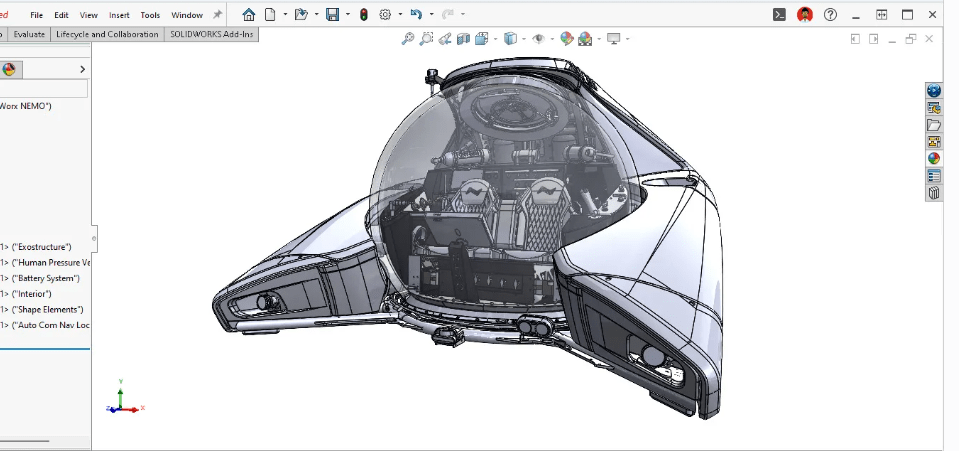The image size is (959, 451).
Task: Open dropdown arrow next to Redo
Action: pyautogui.click(x=462, y=15)
